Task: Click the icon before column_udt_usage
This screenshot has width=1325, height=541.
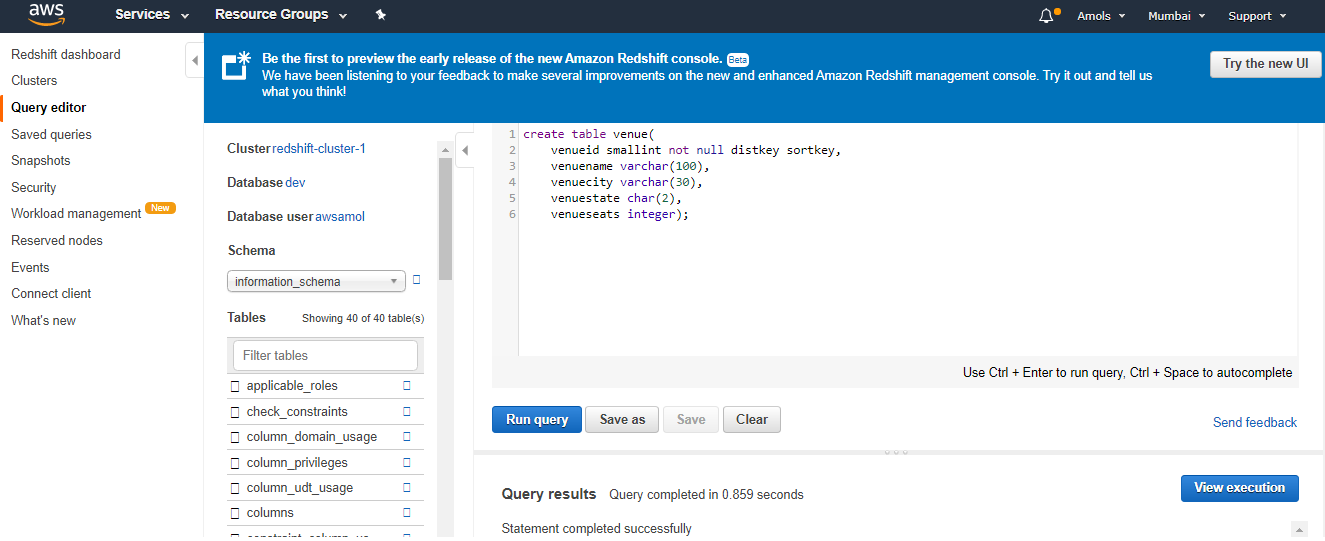Action: [x=235, y=488]
